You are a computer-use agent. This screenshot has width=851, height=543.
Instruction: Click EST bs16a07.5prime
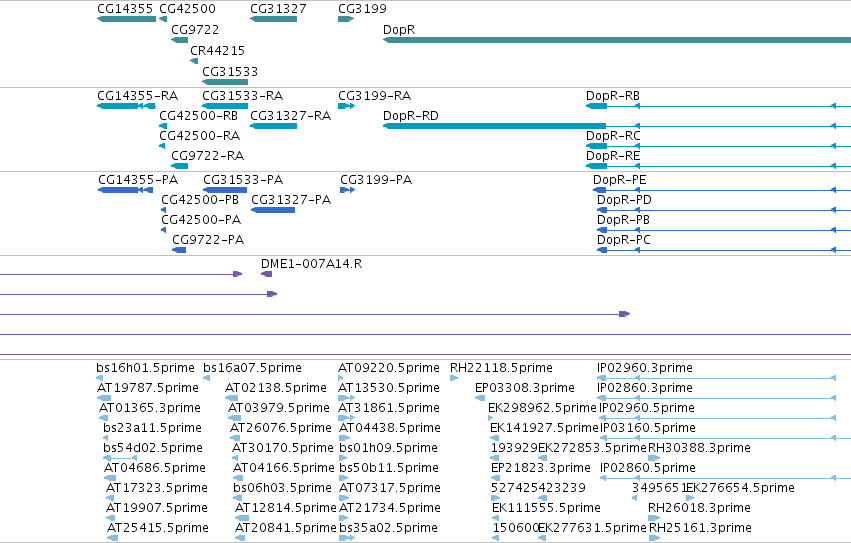(x=252, y=368)
